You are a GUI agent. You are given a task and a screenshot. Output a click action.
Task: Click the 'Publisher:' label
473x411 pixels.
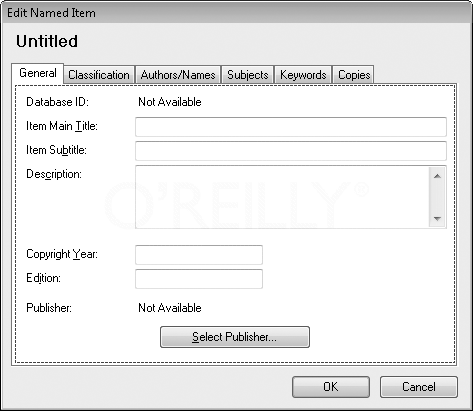click(x=49, y=308)
